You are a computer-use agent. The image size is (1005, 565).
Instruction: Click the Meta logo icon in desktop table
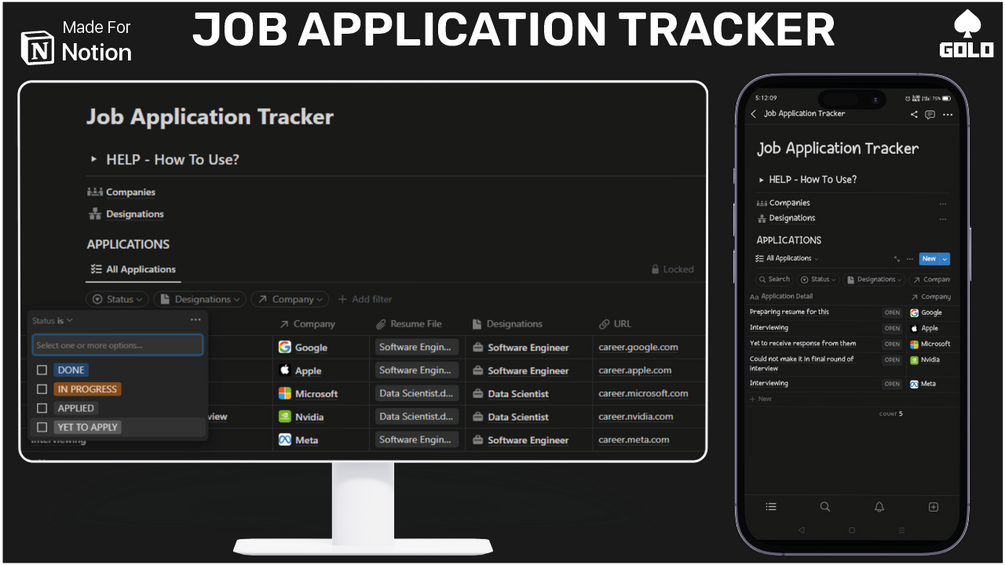(x=285, y=439)
